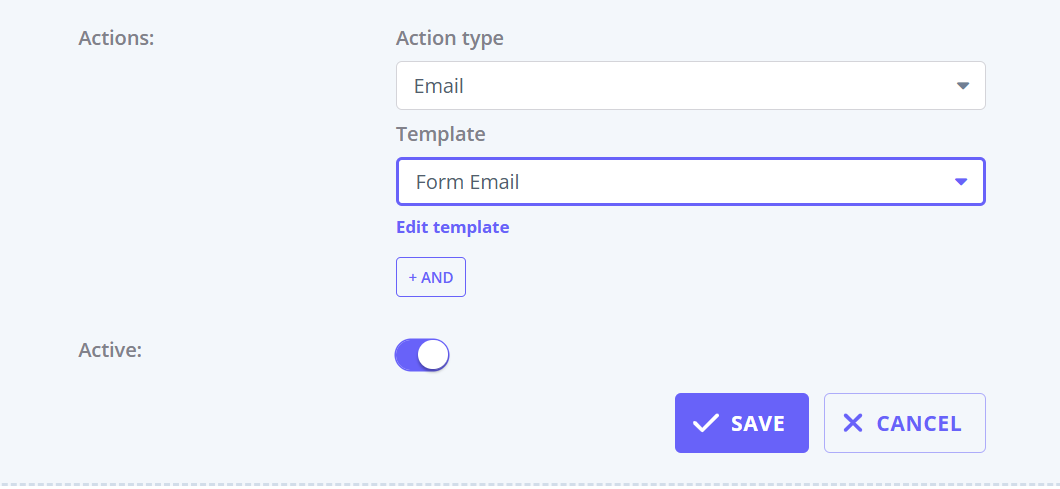
Task: Click the X icon on Cancel
Action: (852, 423)
